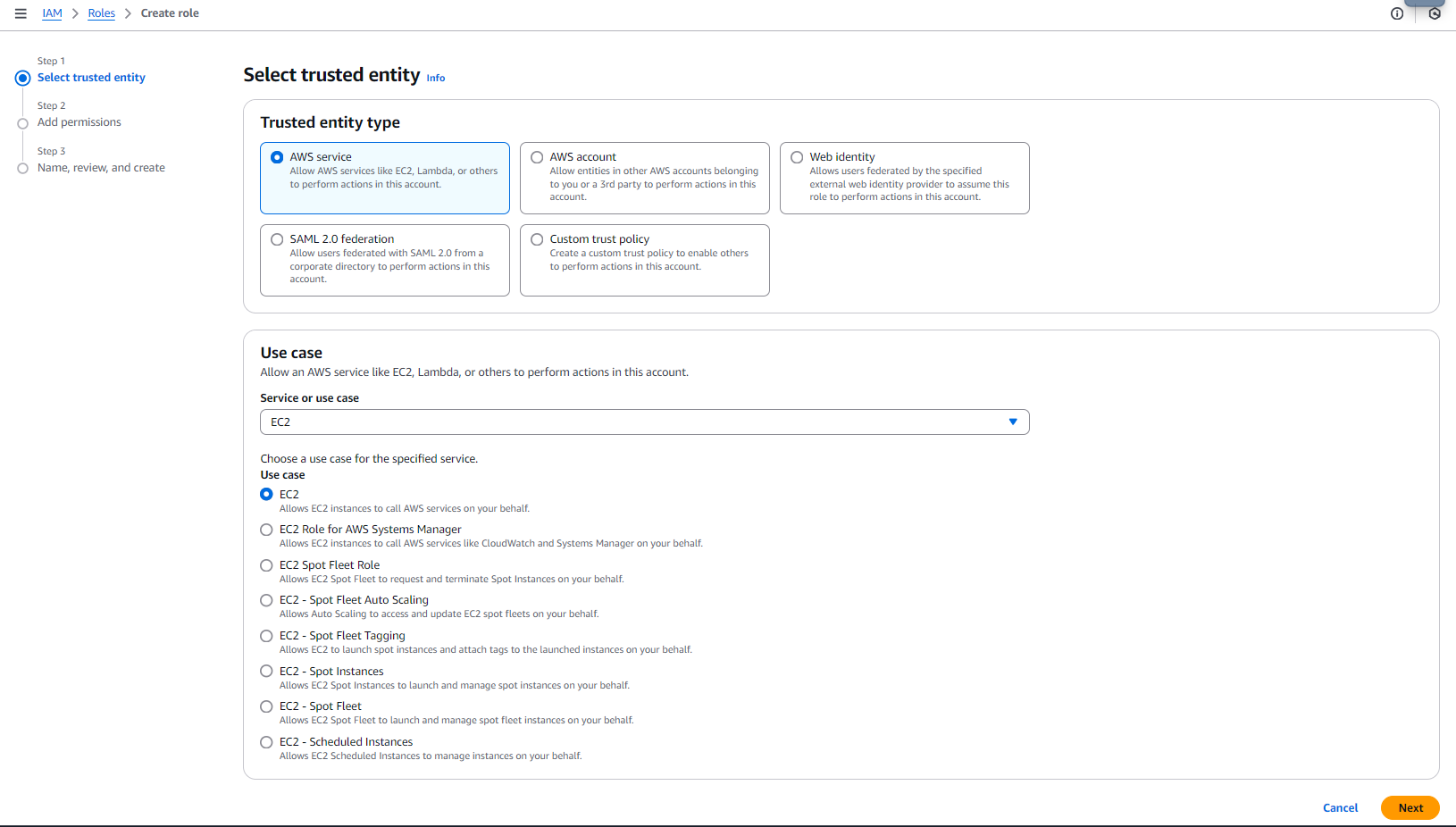Choose Web identity trusted entity
The image size is (1456, 827).
[905, 178]
